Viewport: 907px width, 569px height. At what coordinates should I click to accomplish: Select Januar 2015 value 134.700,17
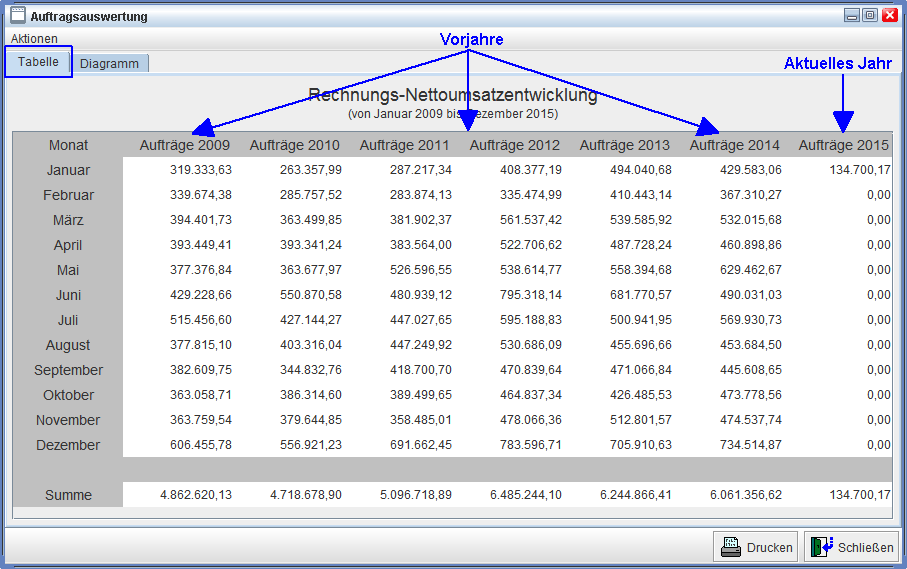[x=859, y=170]
